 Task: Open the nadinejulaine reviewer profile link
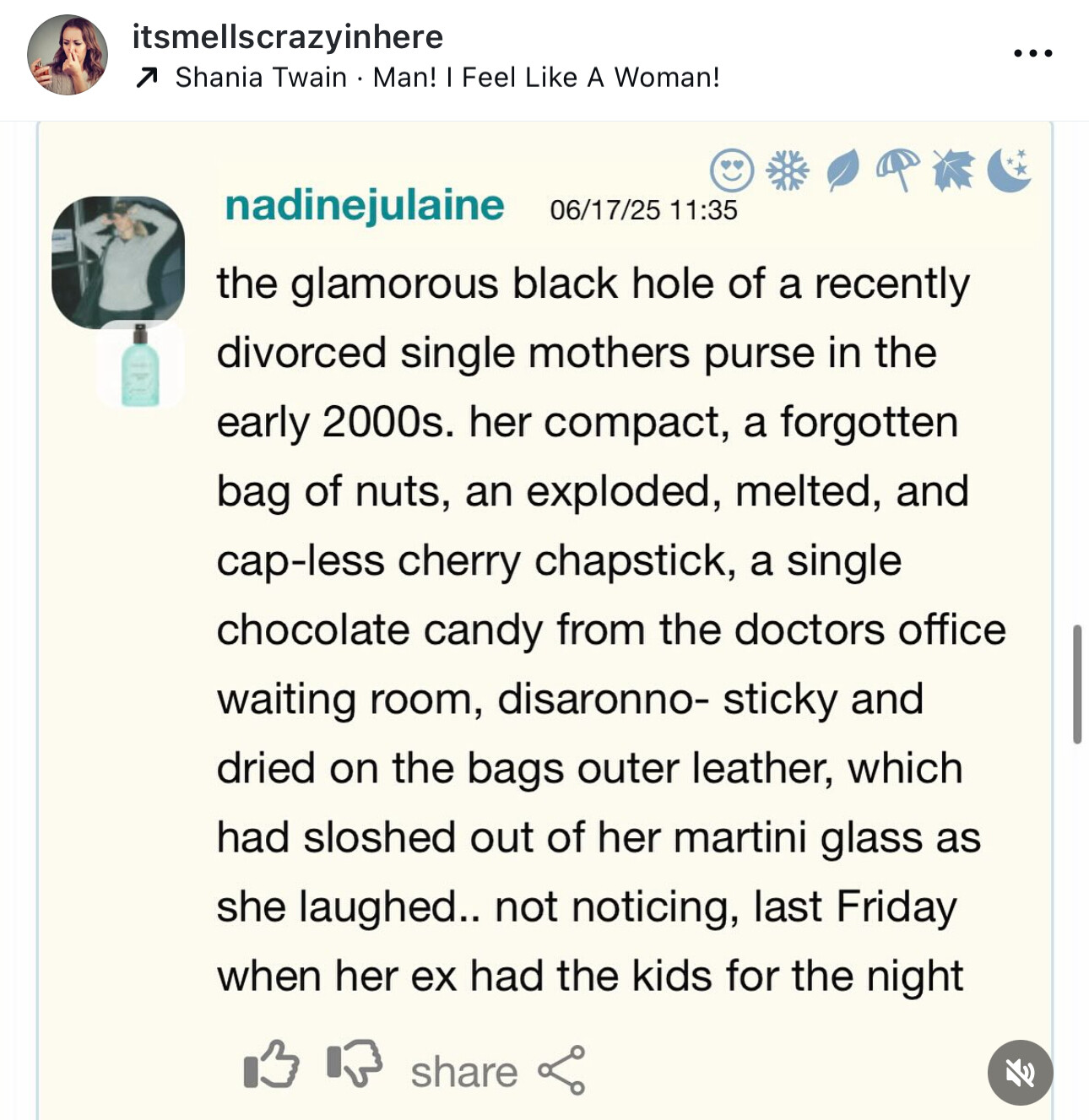pyautogui.click(x=364, y=205)
